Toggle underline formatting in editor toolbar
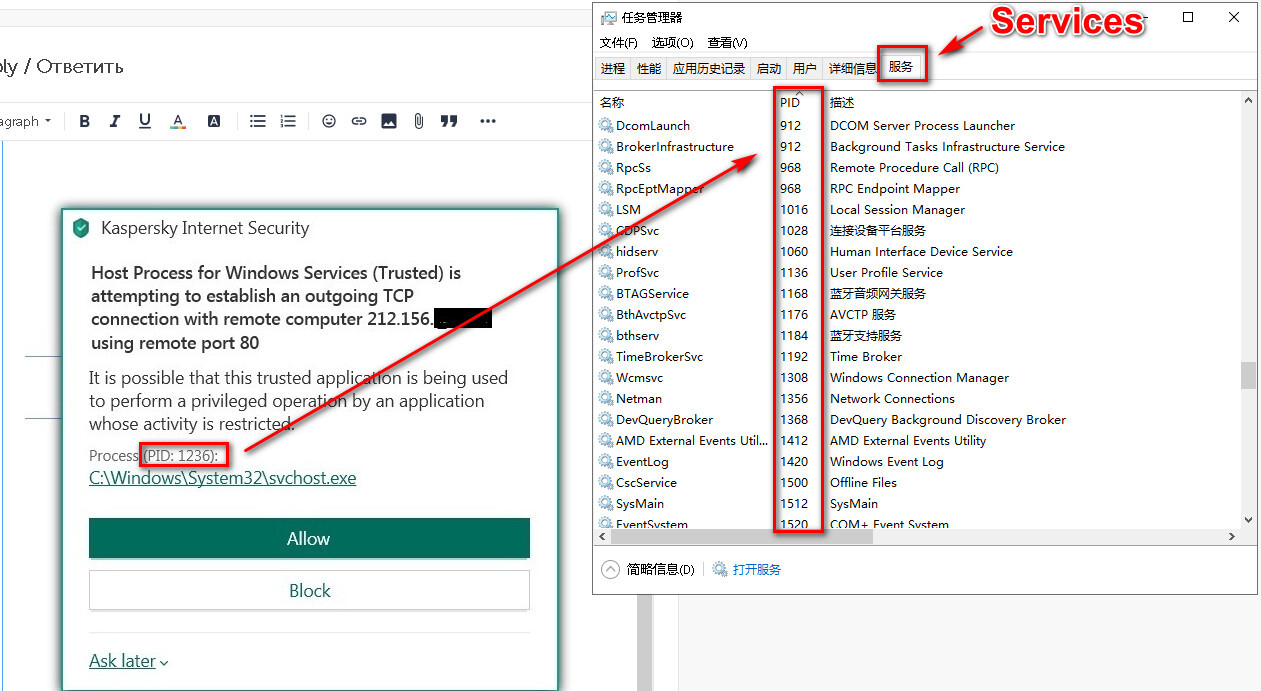Image resolution: width=1261 pixels, height=691 pixels. pyautogui.click(x=145, y=121)
